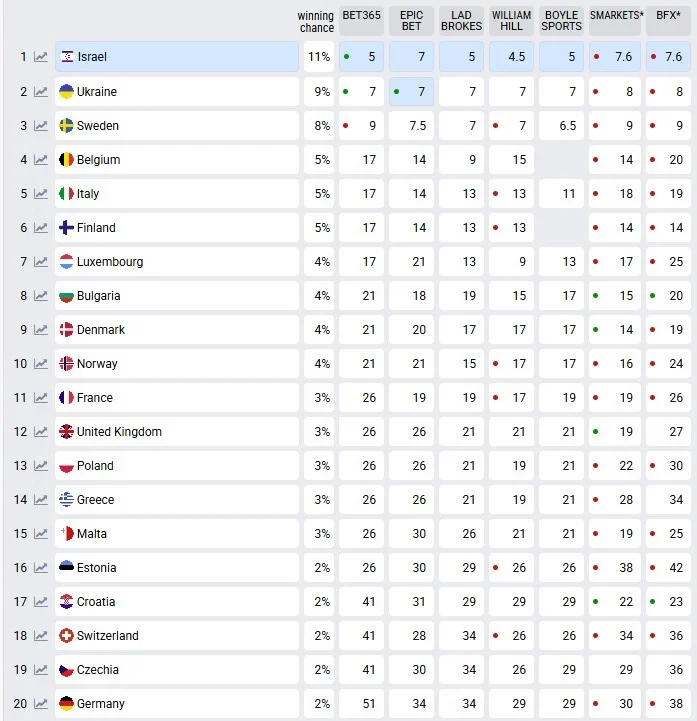This screenshot has height=721, width=697.
Task: Open the Finland country link
Action: [96, 228]
